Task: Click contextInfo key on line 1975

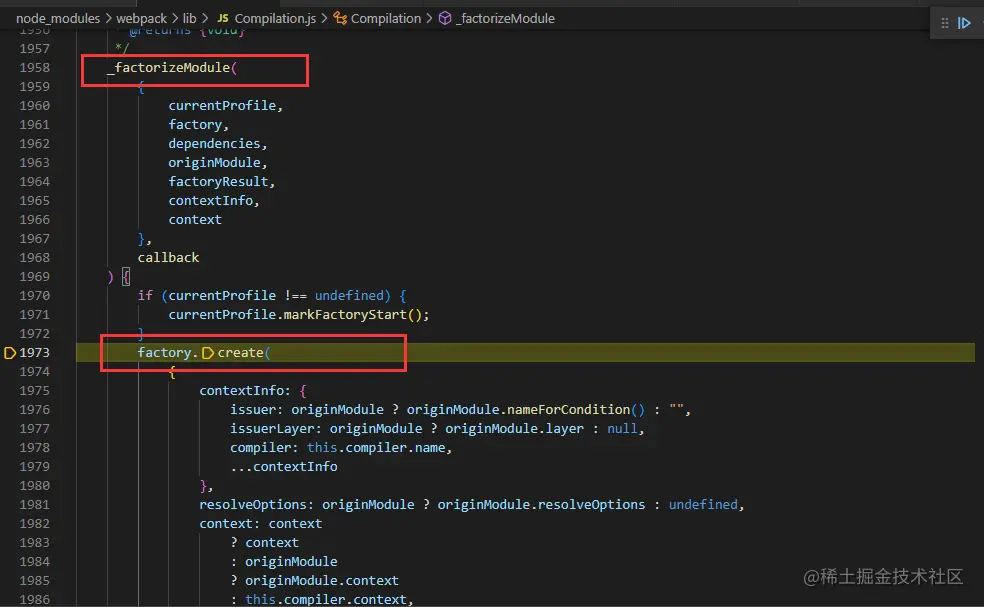Action: click(241, 390)
